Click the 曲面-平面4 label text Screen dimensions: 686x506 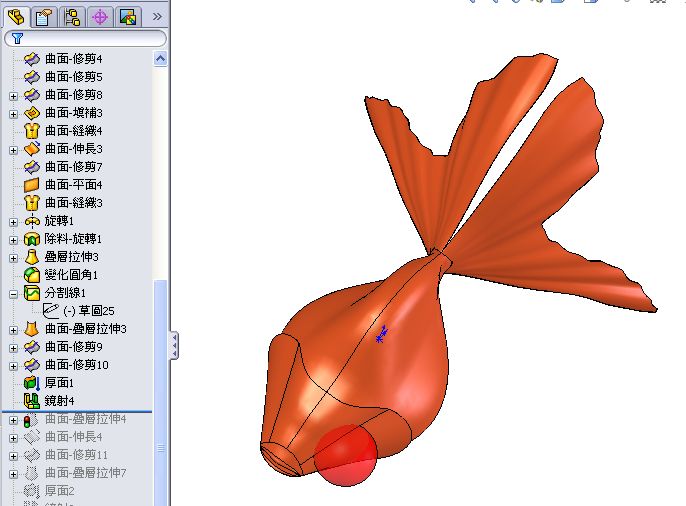click(x=74, y=185)
